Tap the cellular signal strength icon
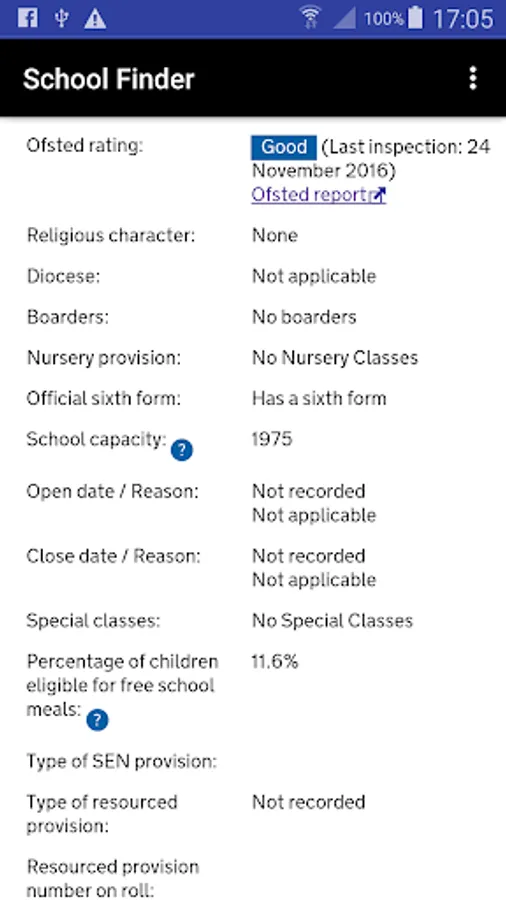This screenshot has width=506, height=900. (x=344, y=19)
